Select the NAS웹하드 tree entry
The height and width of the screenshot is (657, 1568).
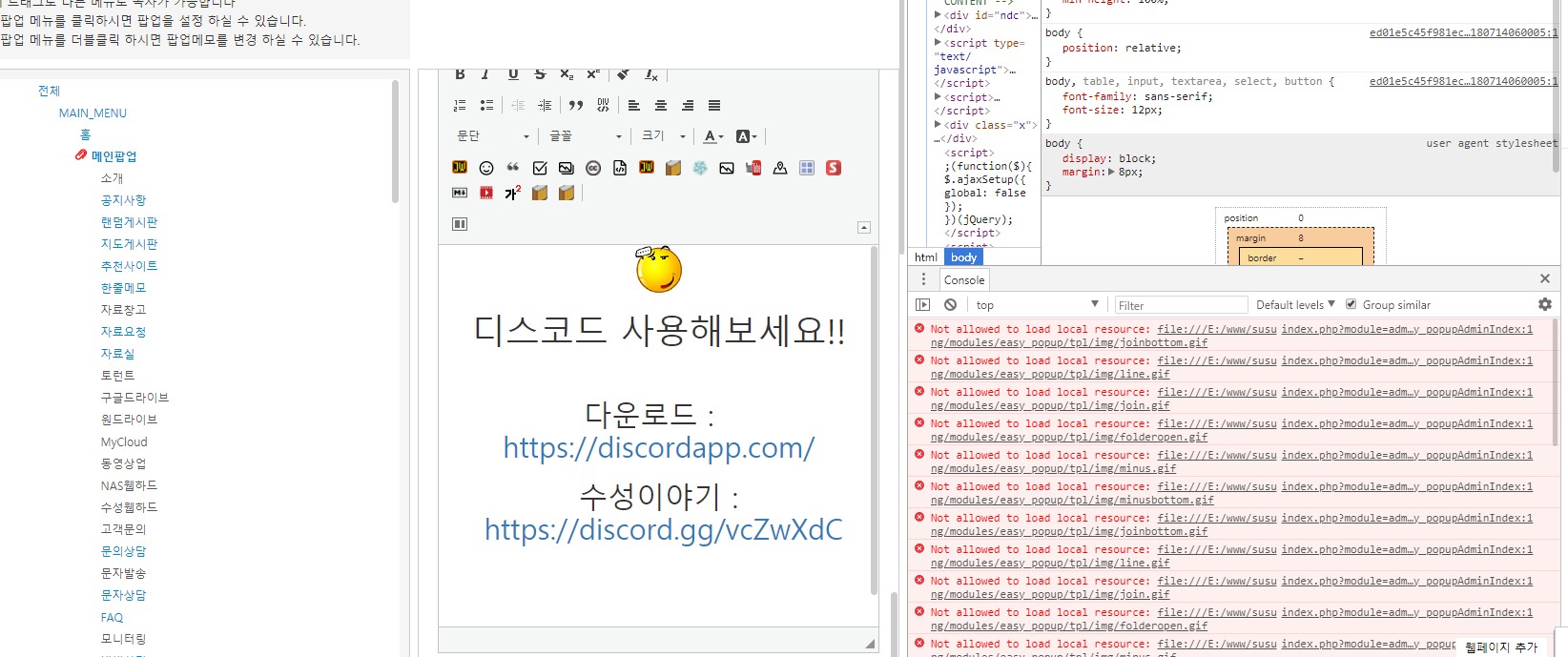pyautogui.click(x=129, y=485)
